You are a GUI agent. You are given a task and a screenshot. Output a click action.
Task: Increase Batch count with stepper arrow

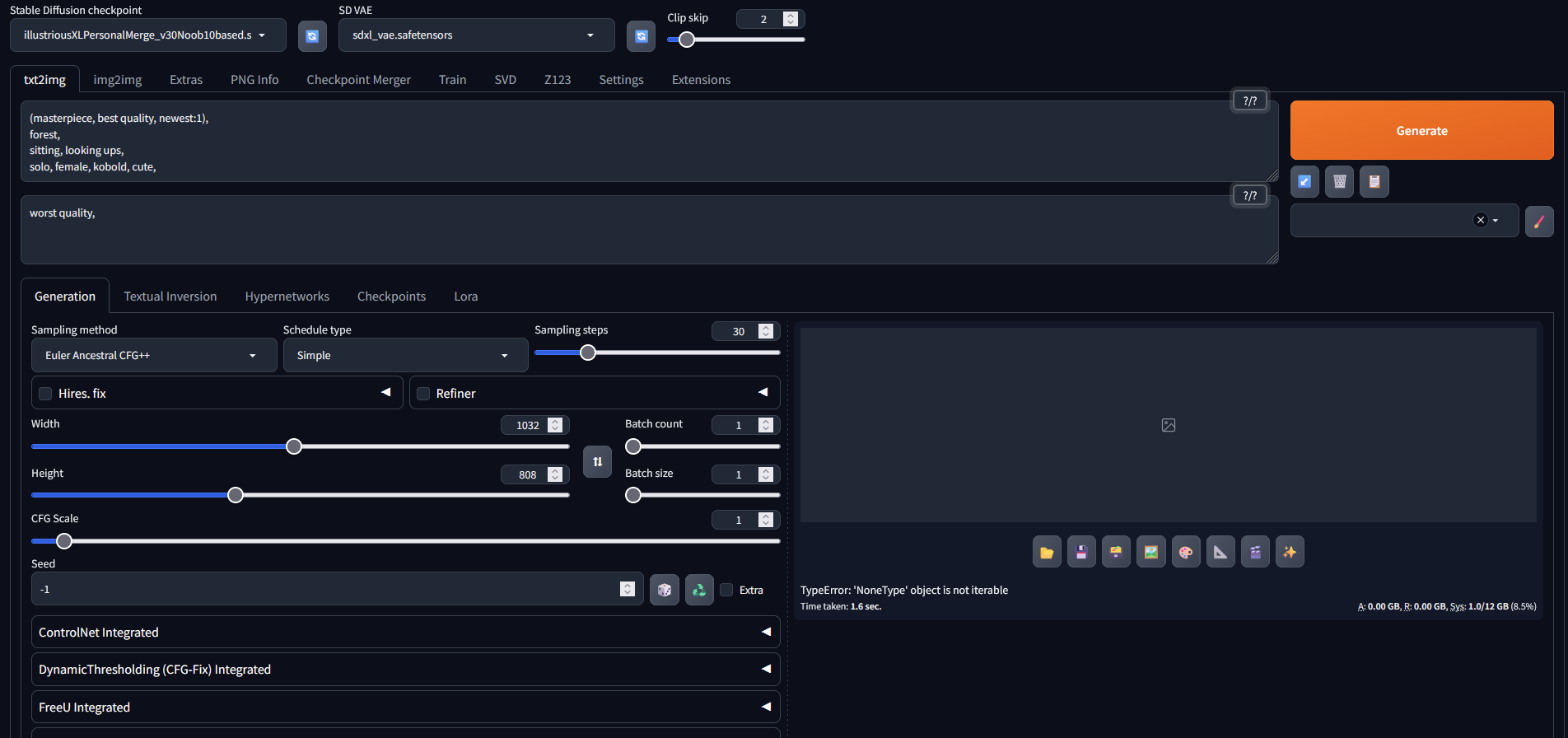[x=766, y=421]
